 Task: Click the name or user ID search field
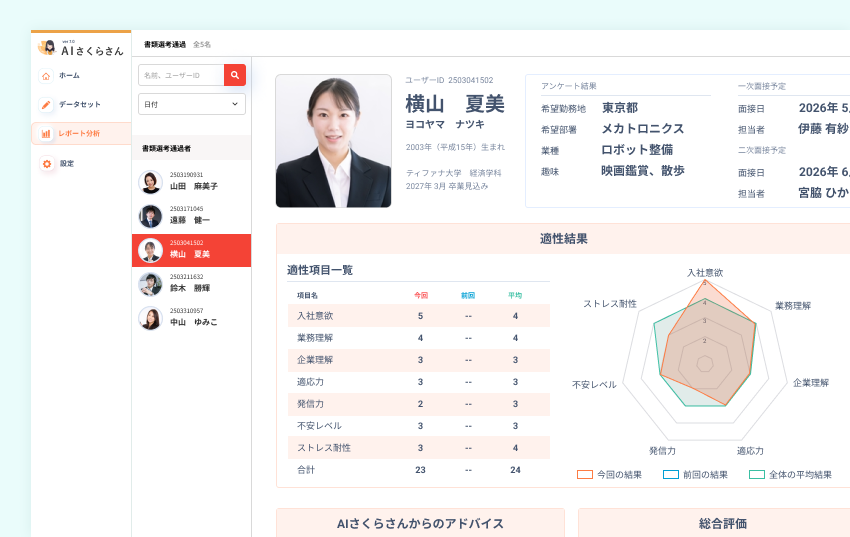(x=181, y=75)
